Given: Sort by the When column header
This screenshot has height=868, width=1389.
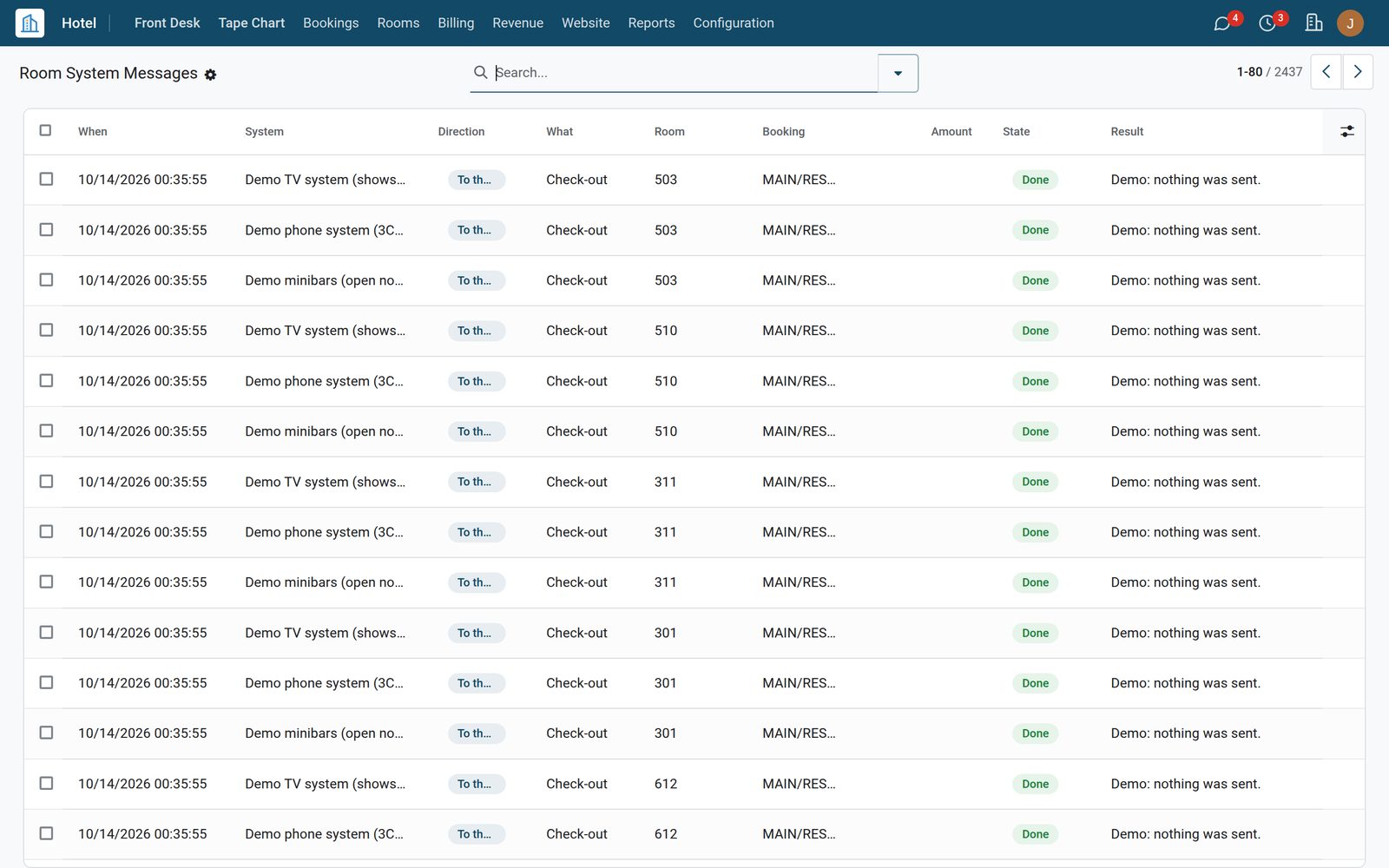Looking at the screenshot, I should pos(93,131).
